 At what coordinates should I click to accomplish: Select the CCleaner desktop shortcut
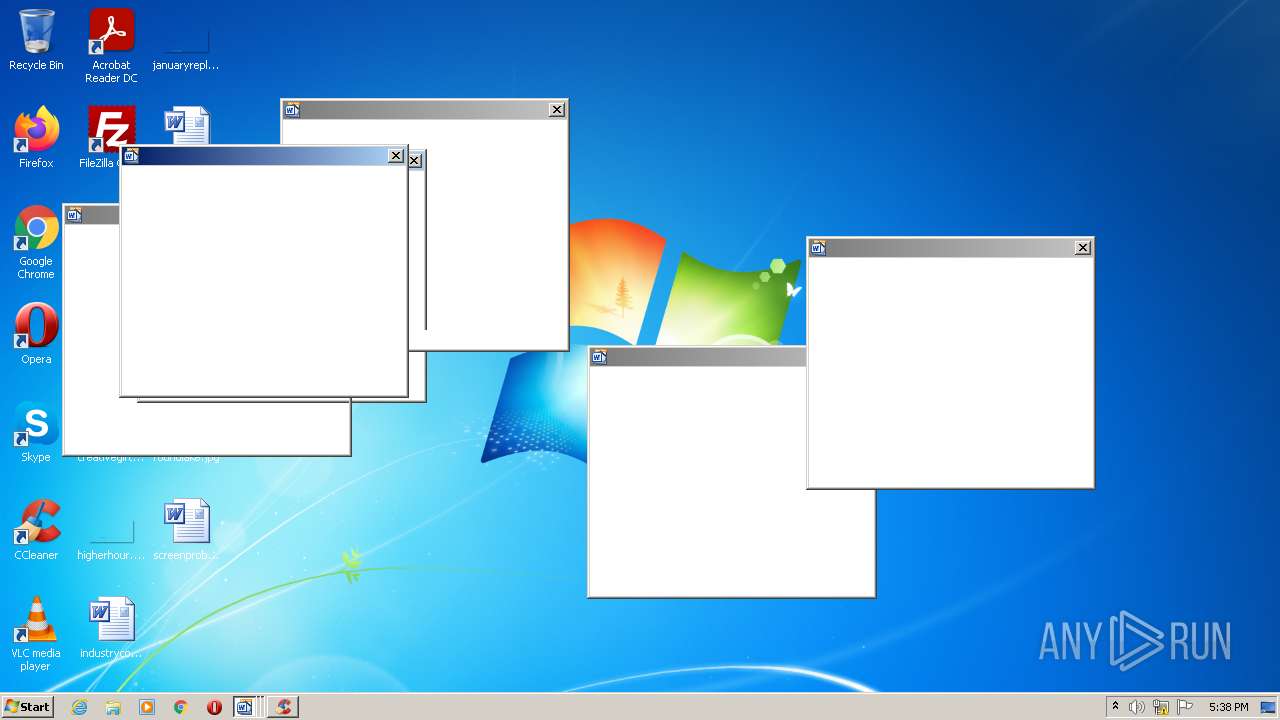click(36, 529)
